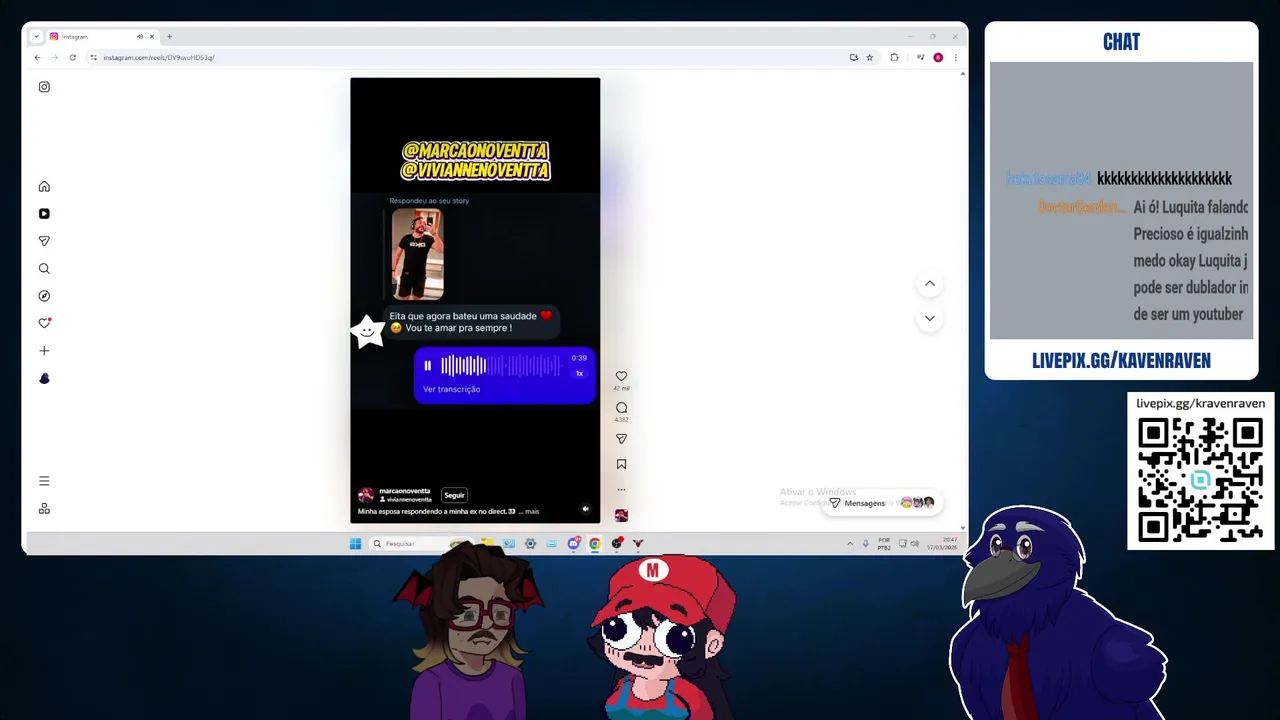Share the reel with the paper-plane icon
The width and height of the screenshot is (1280, 720).
point(621,439)
